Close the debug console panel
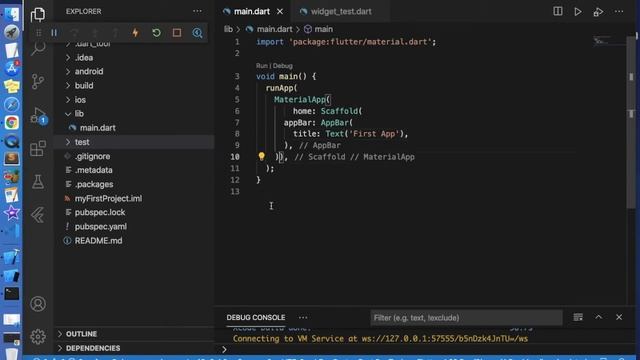The image size is (640, 360). tap(619, 317)
